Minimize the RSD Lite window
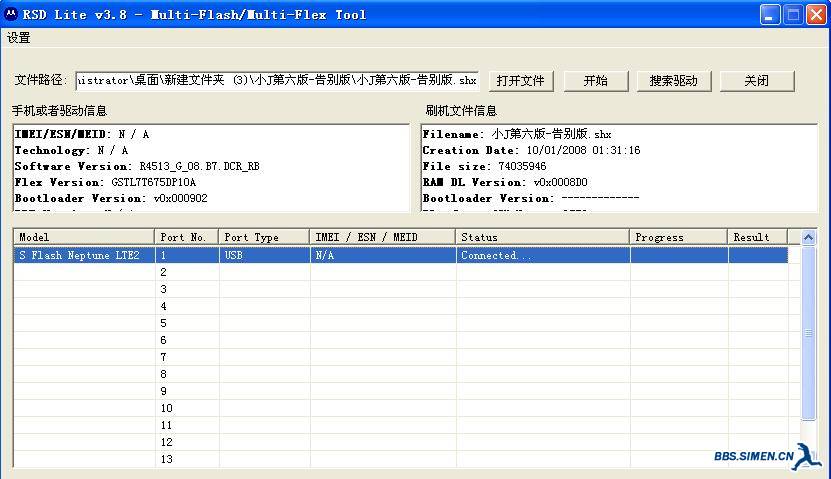Screen dimensions: 831x479 (x=770, y=15)
